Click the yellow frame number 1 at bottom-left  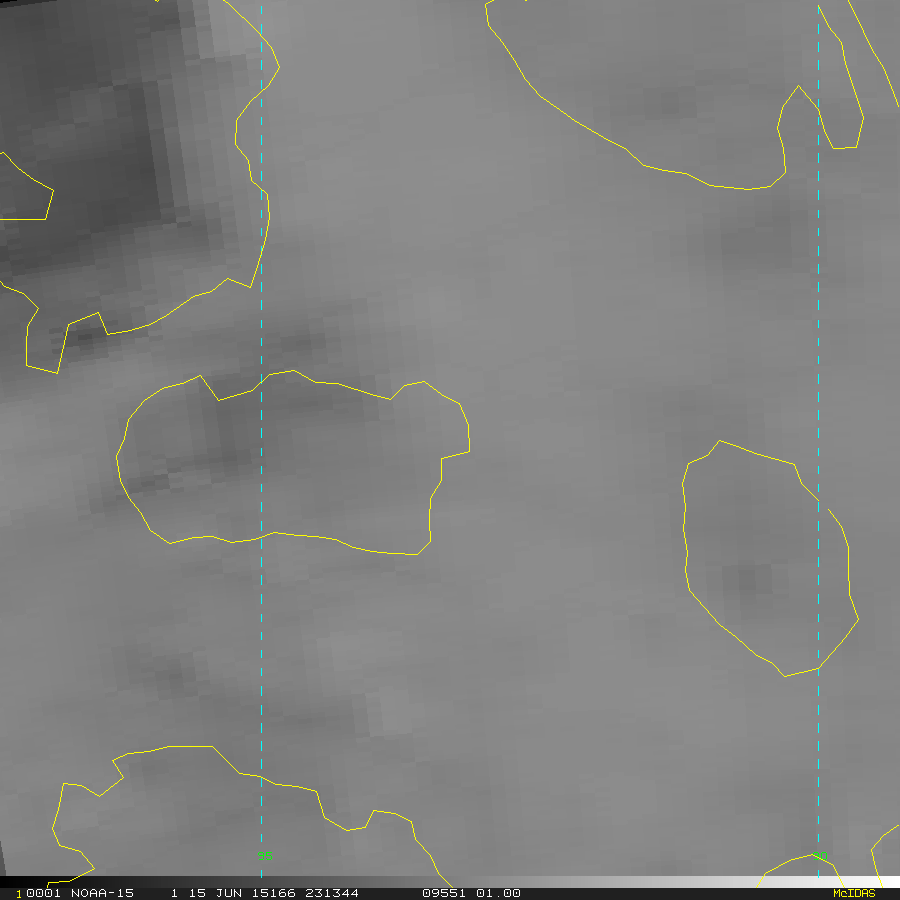tap(19, 894)
